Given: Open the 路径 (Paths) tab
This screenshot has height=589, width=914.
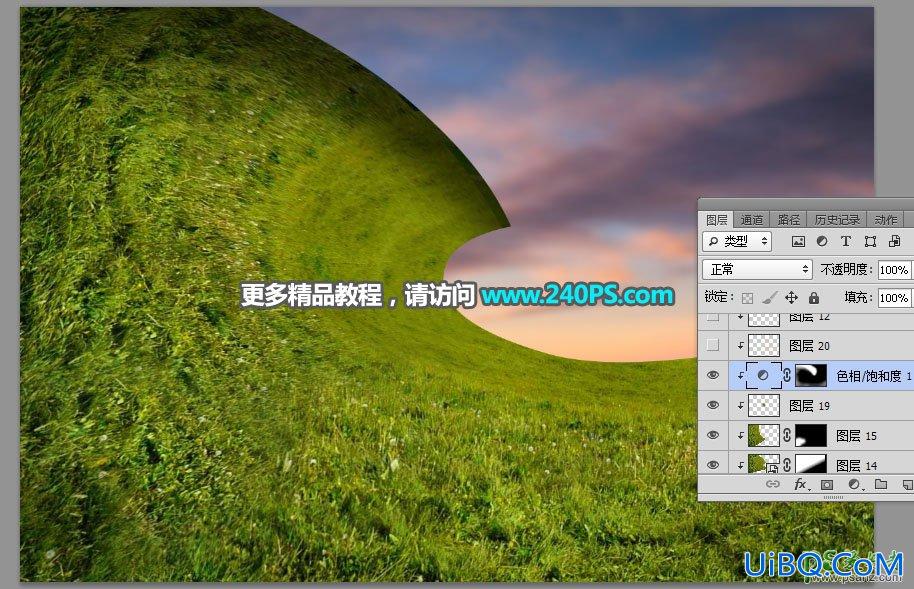Looking at the screenshot, I should tap(788, 220).
